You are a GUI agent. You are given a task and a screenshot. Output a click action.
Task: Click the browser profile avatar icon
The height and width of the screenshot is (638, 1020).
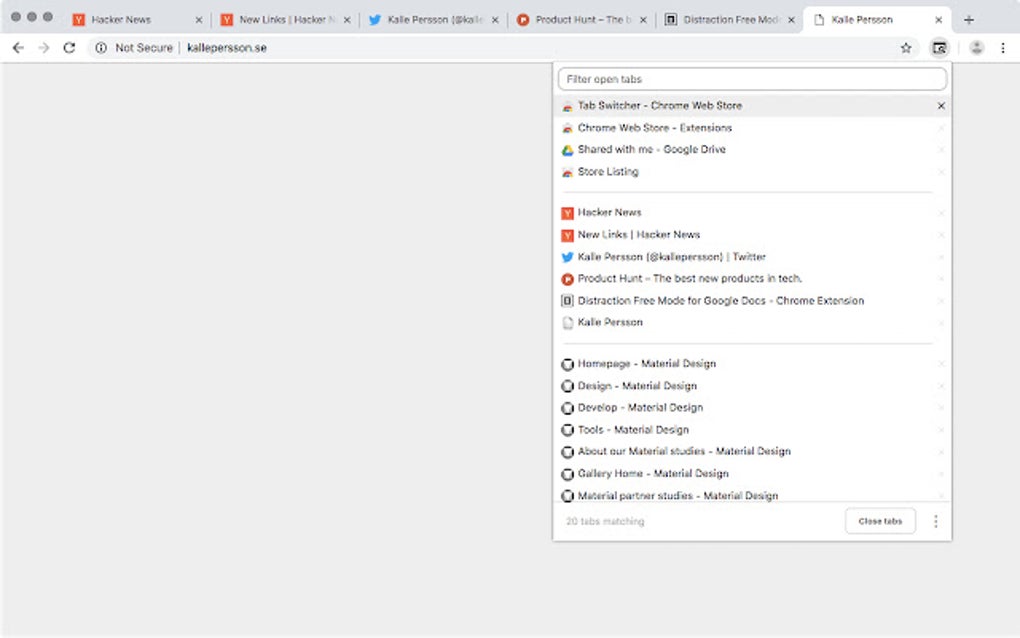point(976,47)
